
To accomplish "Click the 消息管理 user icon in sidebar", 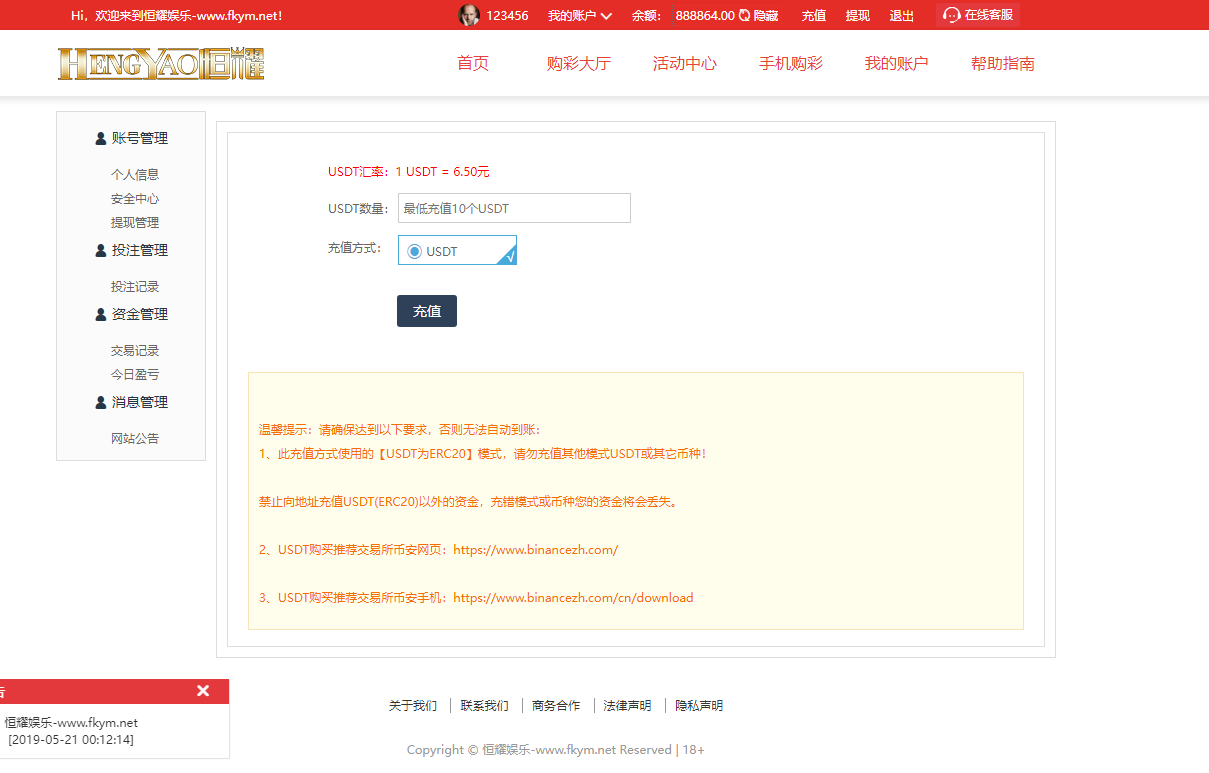I will (99, 402).
